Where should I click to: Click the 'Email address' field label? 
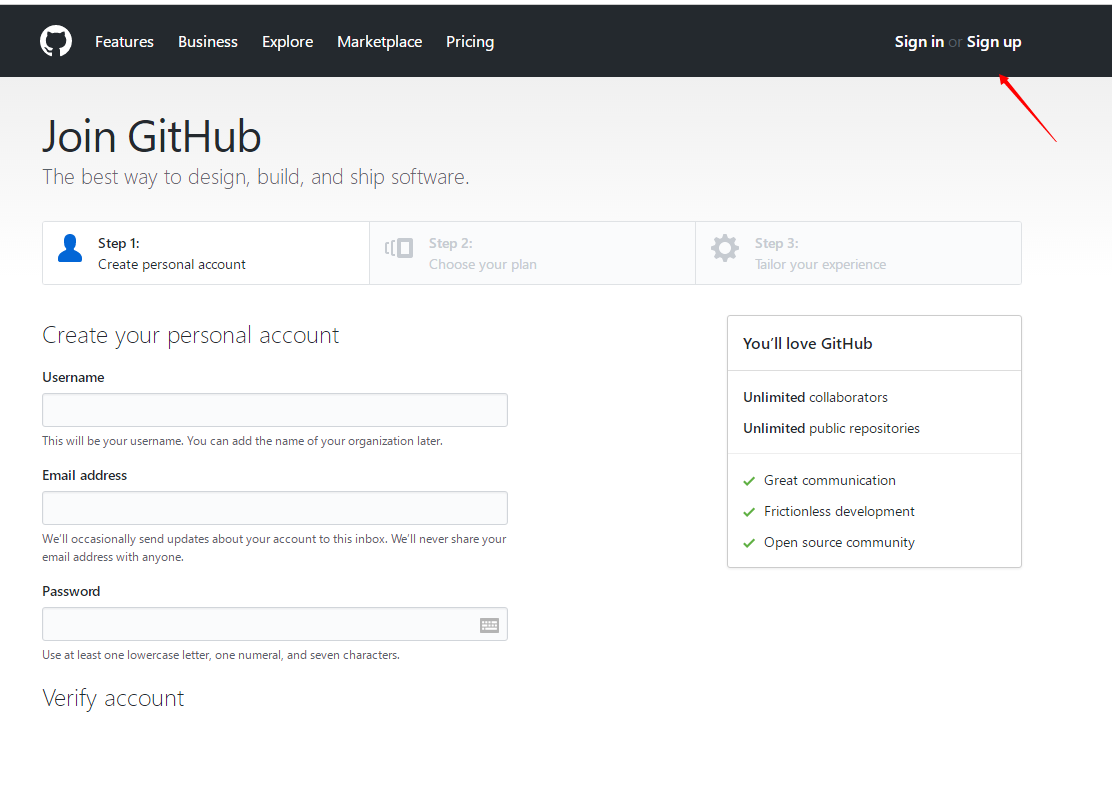click(x=84, y=475)
